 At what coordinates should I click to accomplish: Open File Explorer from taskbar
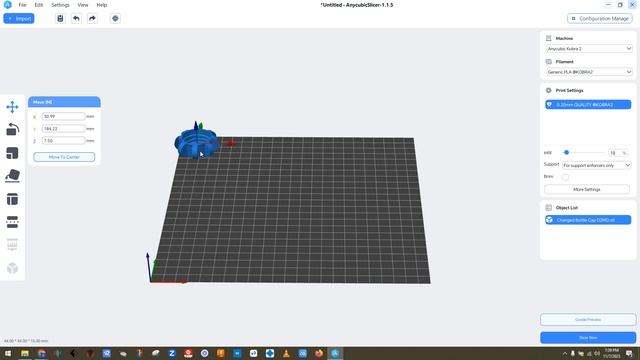[x=25, y=353]
